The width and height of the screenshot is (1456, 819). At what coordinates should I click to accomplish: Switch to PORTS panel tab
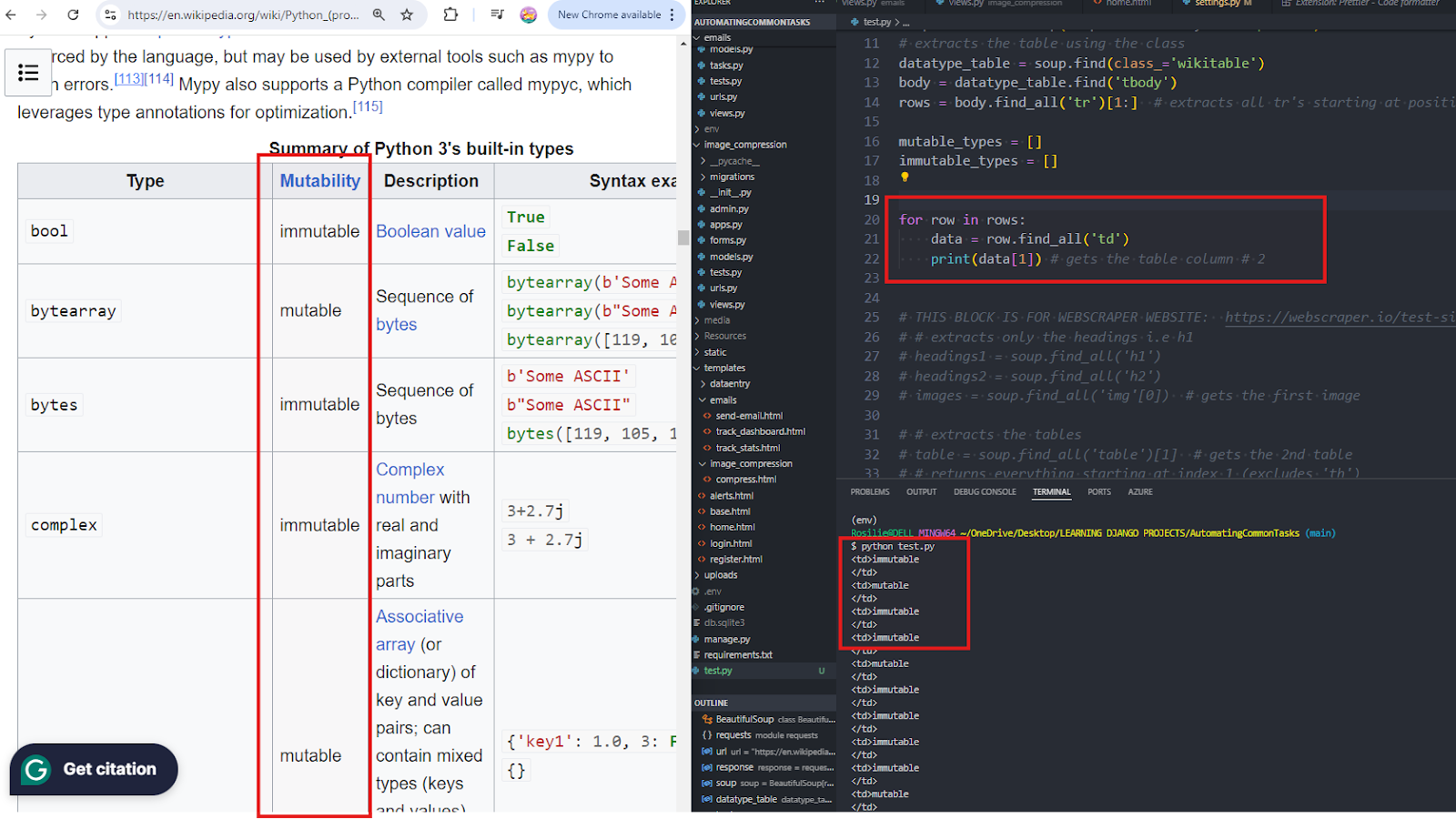pos(1099,491)
